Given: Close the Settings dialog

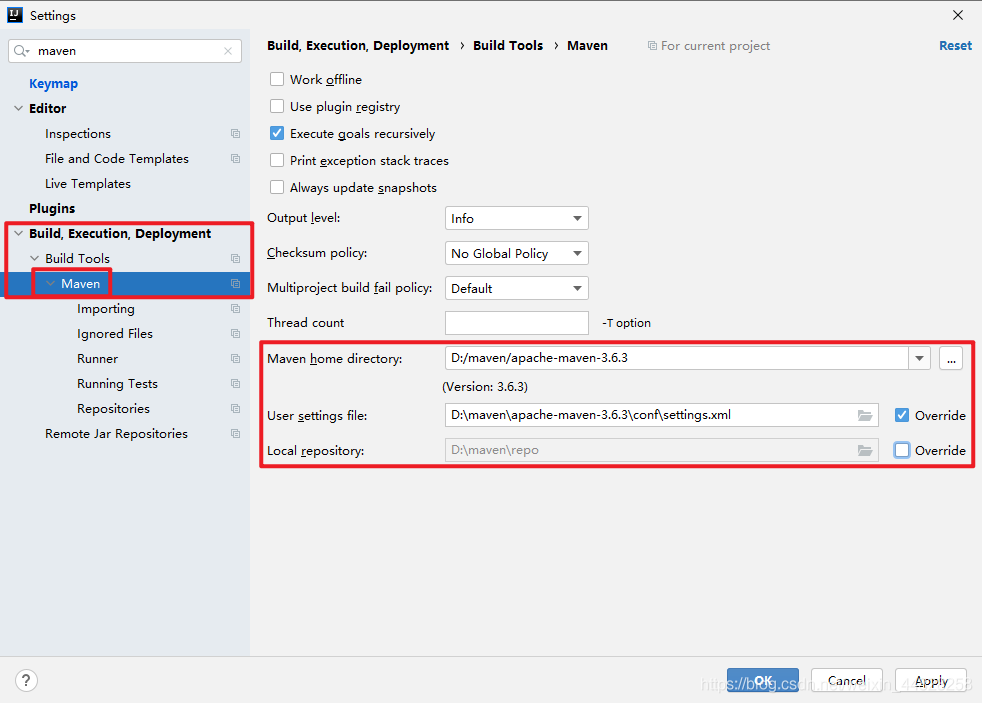Looking at the screenshot, I should tap(958, 15).
